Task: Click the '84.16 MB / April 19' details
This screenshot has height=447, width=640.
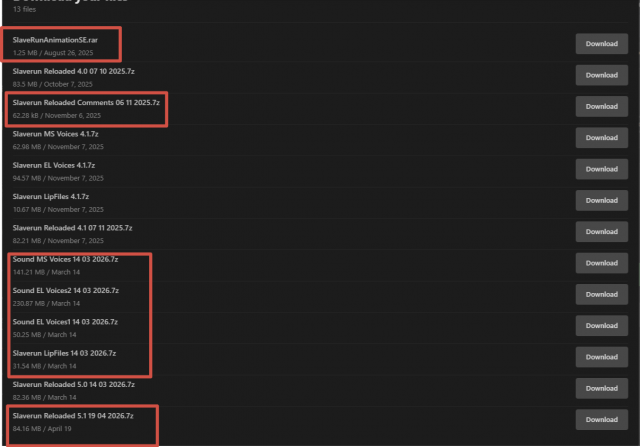Action: (42, 429)
